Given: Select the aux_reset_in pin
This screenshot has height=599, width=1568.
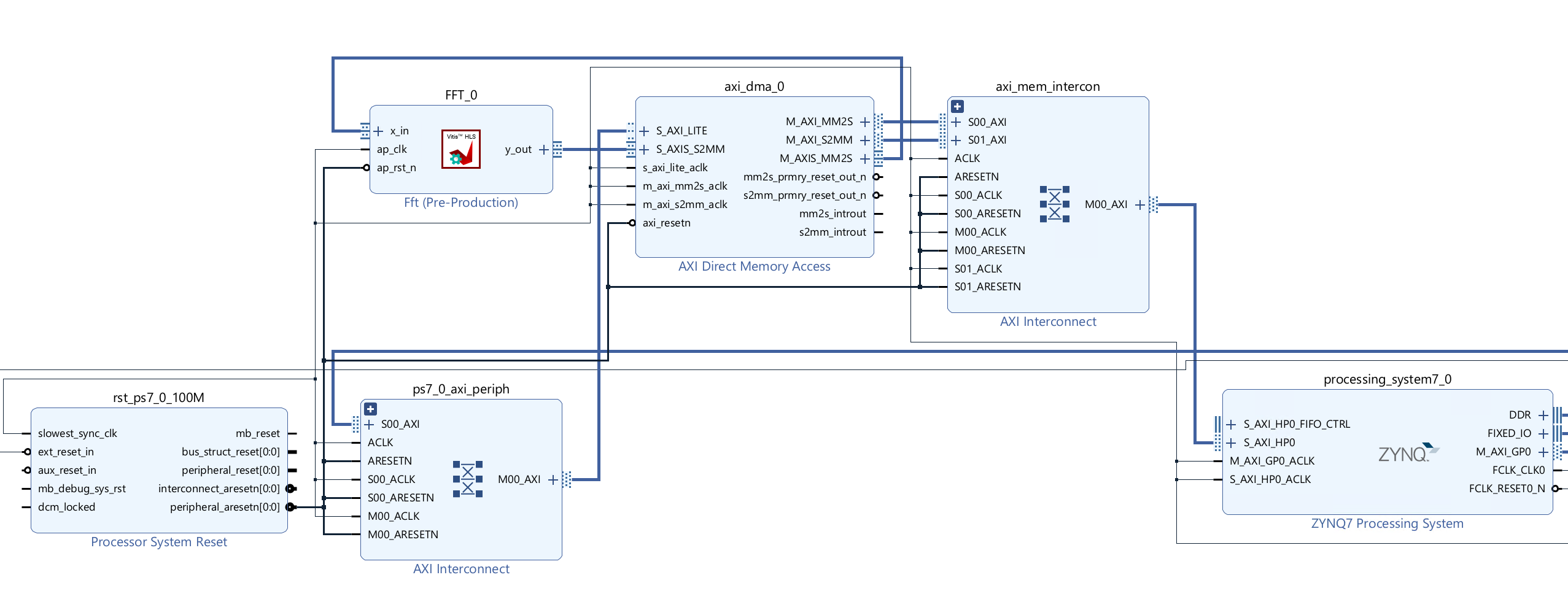Looking at the screenshot, I should (x=67, y=470).
